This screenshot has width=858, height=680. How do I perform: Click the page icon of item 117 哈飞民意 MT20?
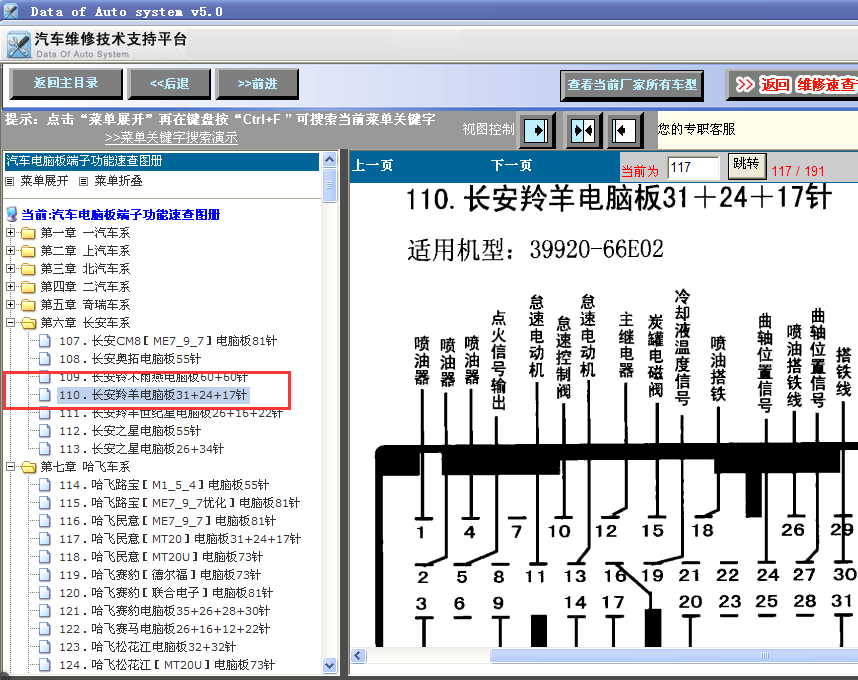(x=45, y=539)
